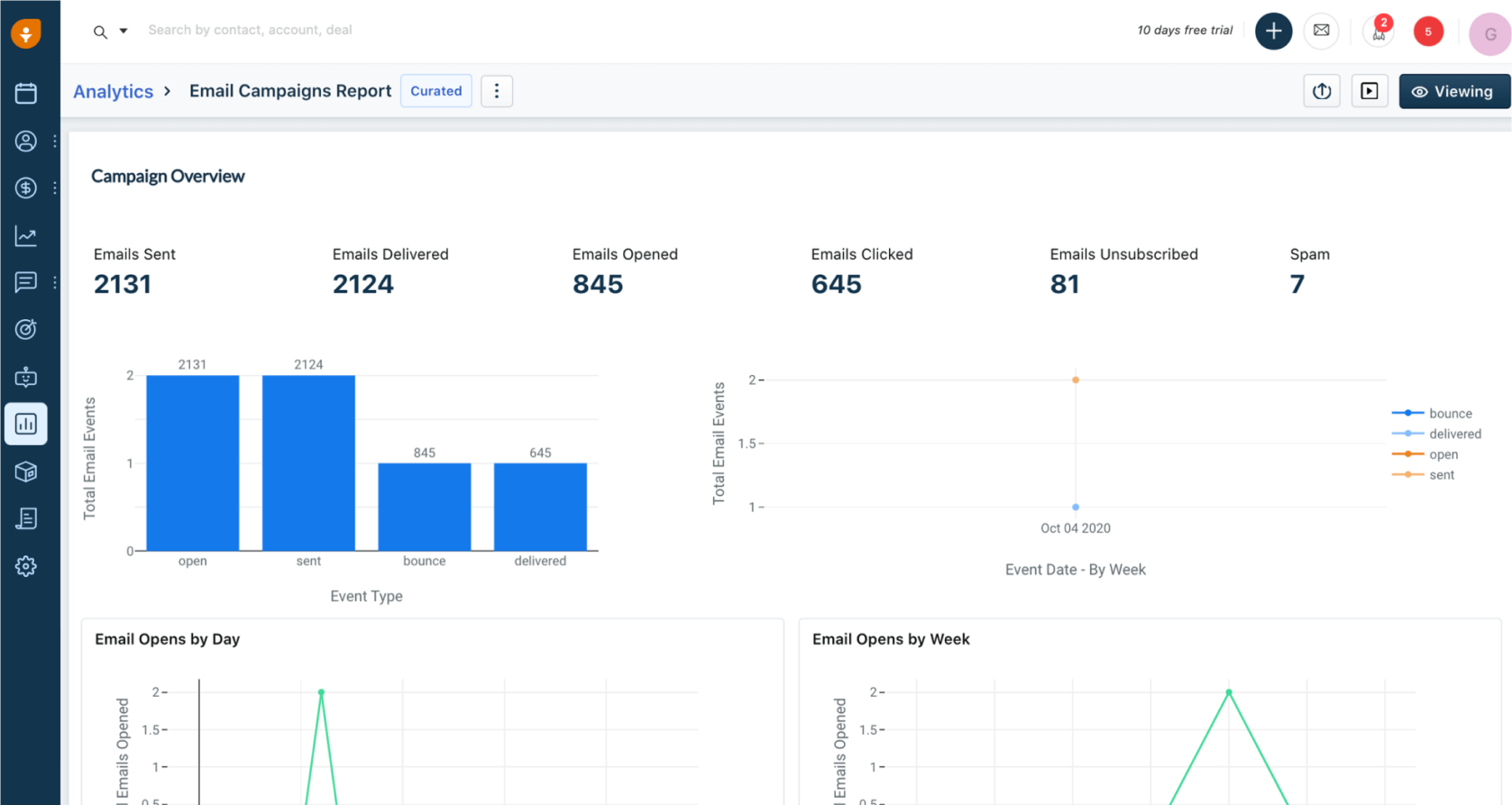Open the calendar icon in sidebar
The width and height of the screenshot is (1512, 805).
tap(26, 93)
